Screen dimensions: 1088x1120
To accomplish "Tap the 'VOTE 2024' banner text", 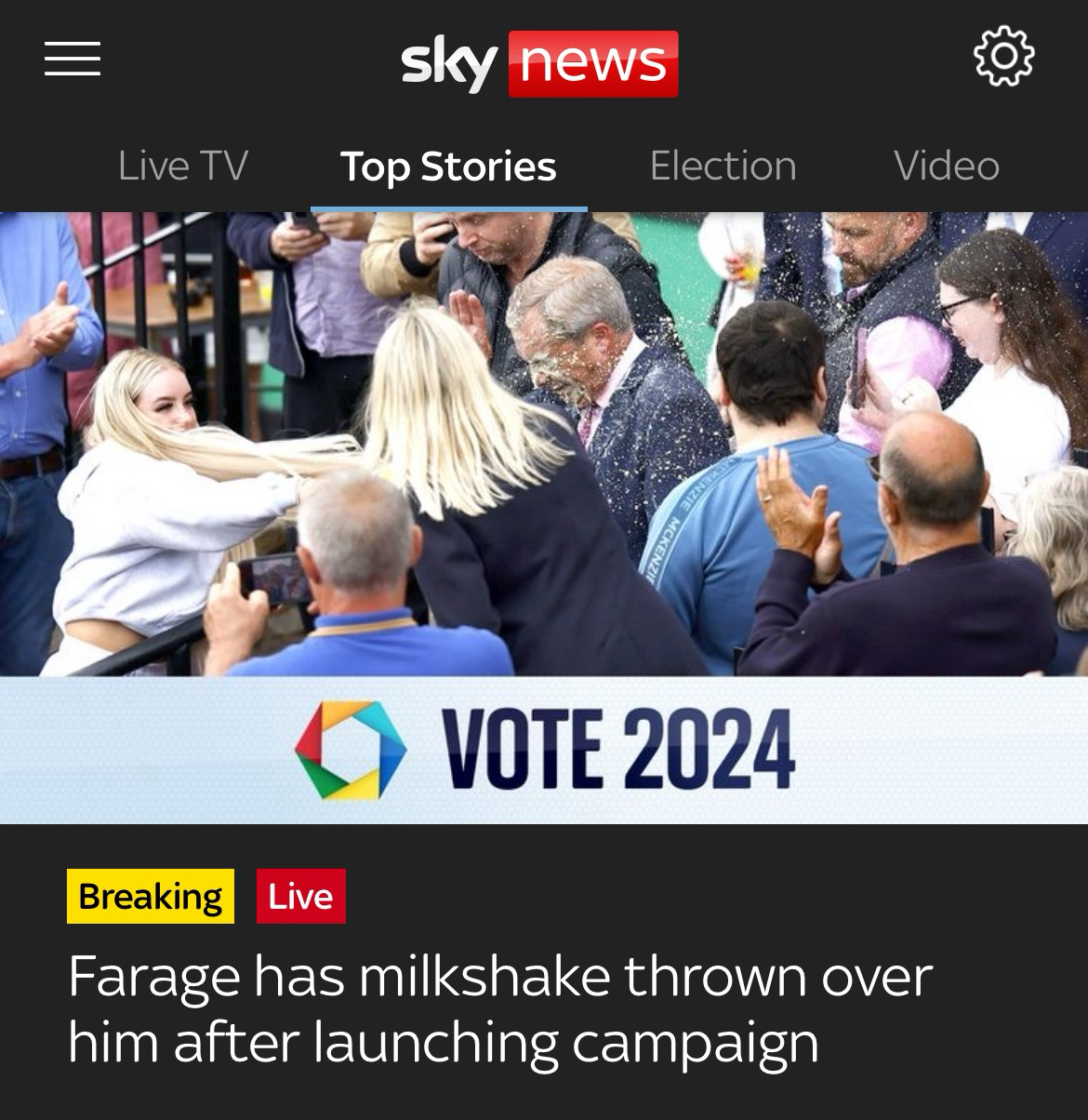I will [618, 750].
